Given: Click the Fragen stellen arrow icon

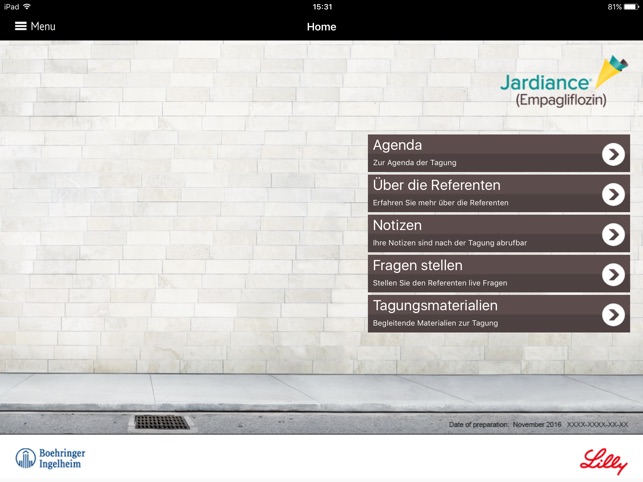Looking at the screenshot, I should pyautogui.click(x=613, y=274).
